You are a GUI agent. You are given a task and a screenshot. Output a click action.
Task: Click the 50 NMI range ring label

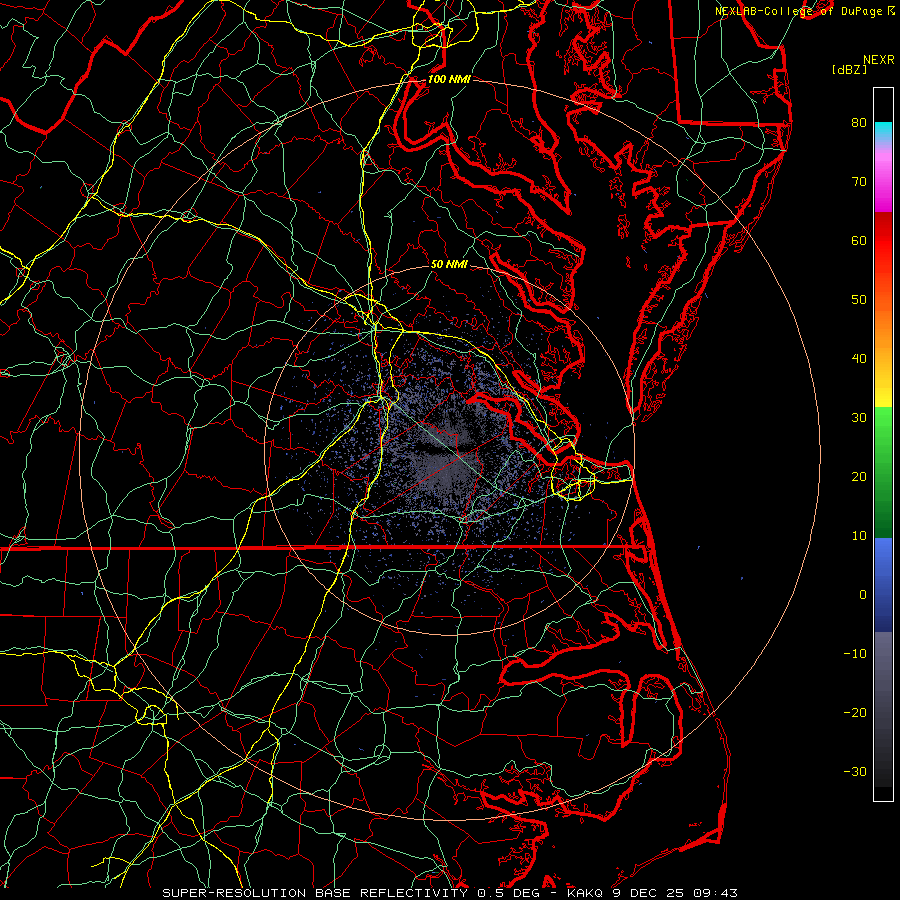coord(449,264)
